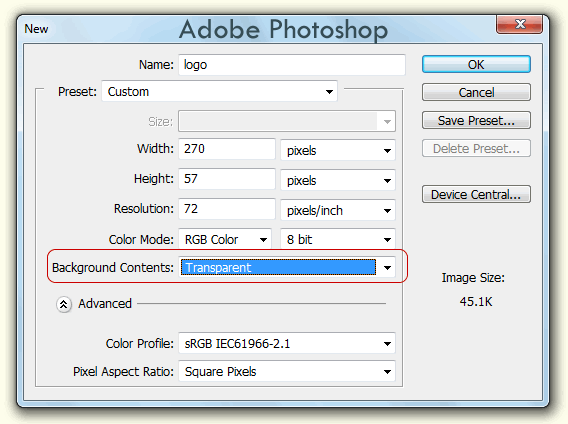Click the disabled Delete Preset button
This screenshot has width=568, height=424.
pos(476,148)
